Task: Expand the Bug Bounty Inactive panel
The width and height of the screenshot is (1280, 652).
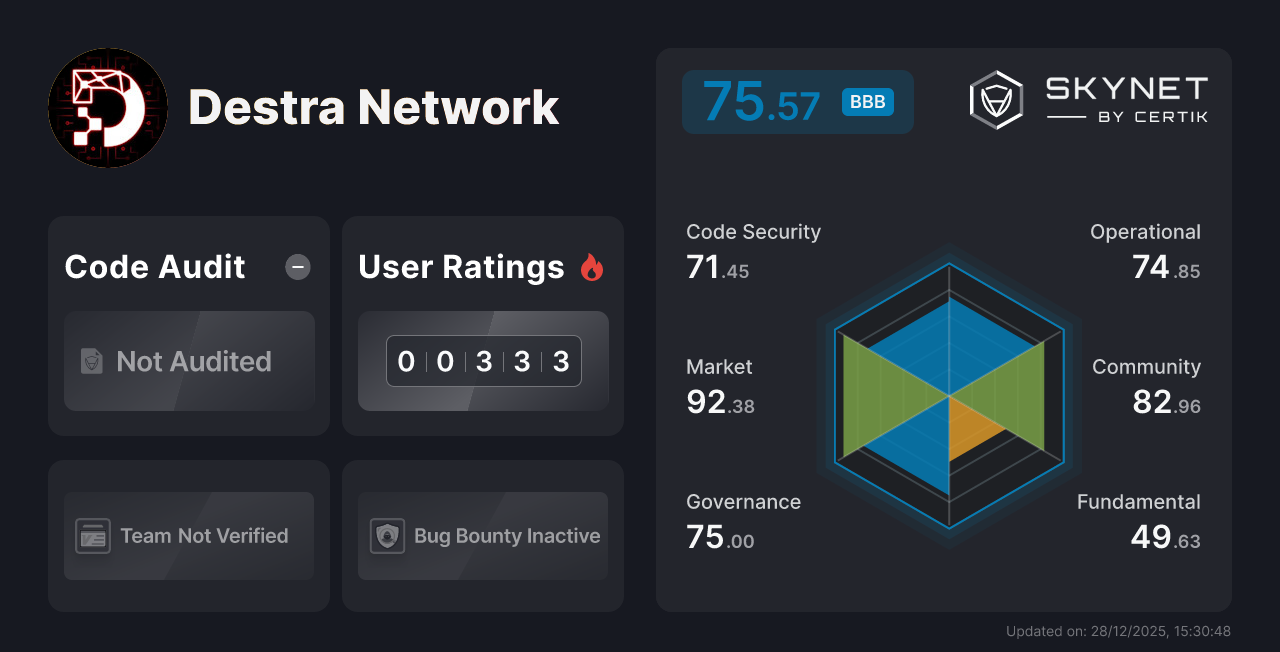Action: (x=482, y=536)
